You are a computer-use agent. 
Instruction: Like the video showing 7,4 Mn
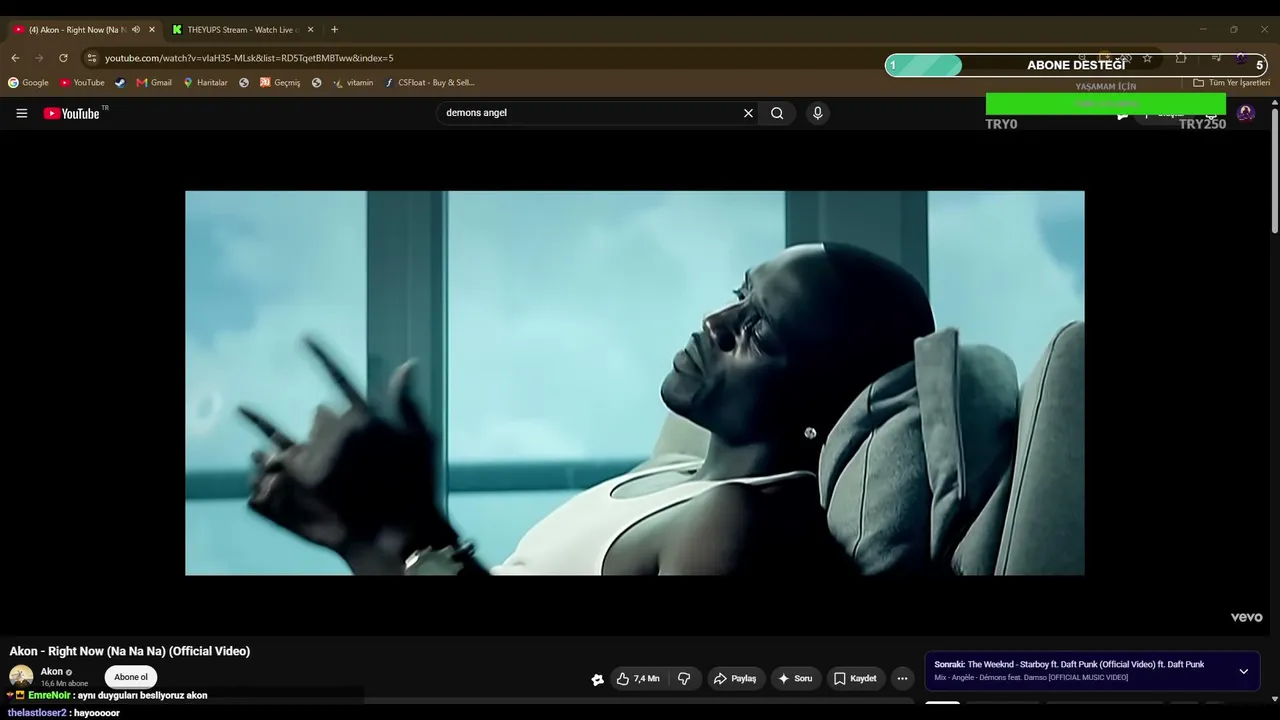[638, 678]
